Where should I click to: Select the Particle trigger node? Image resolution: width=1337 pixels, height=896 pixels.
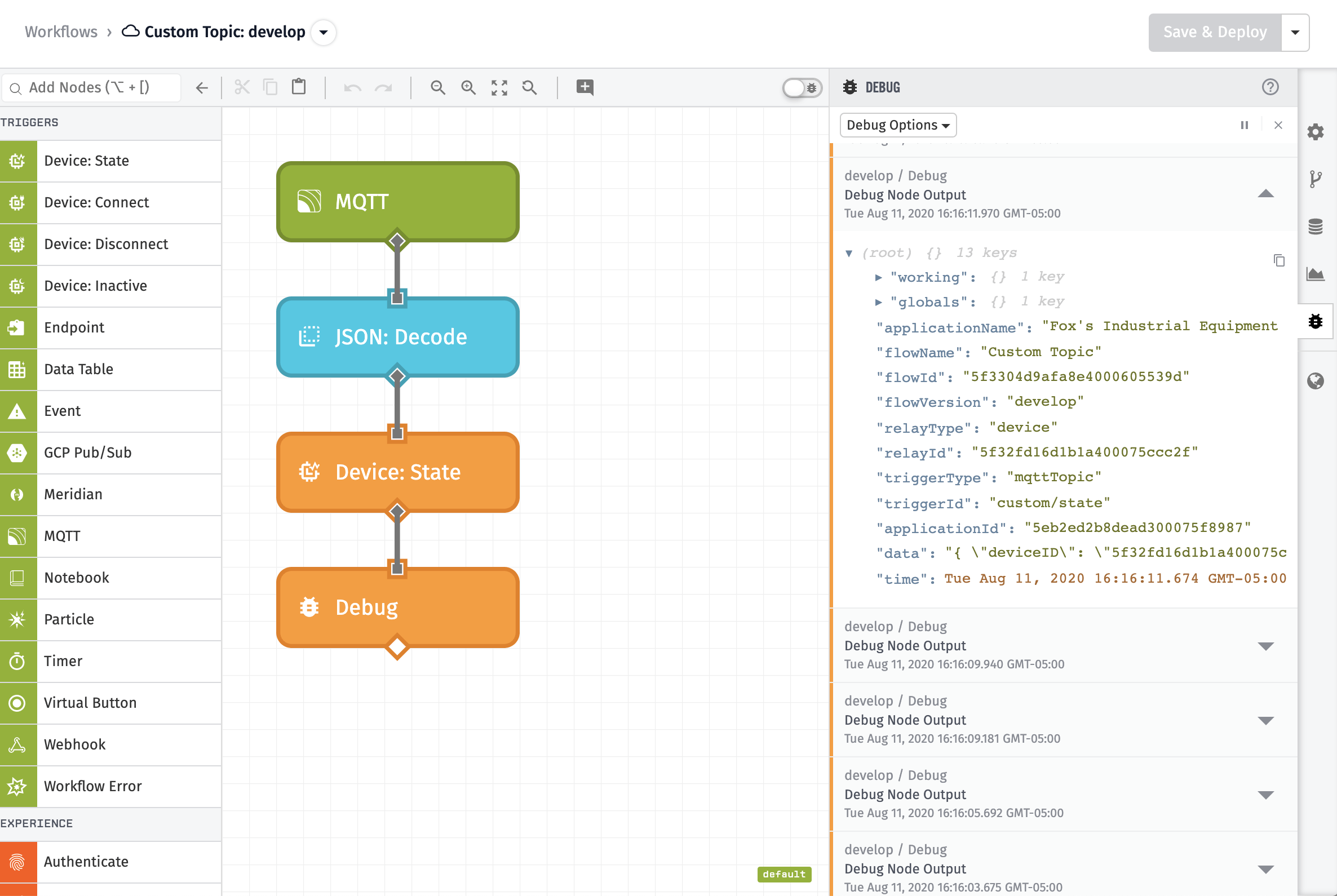[x=110, y=620]
